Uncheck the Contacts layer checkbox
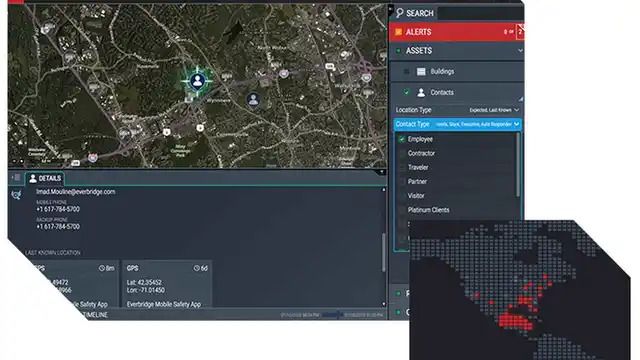640x360 pixels. 406,92
